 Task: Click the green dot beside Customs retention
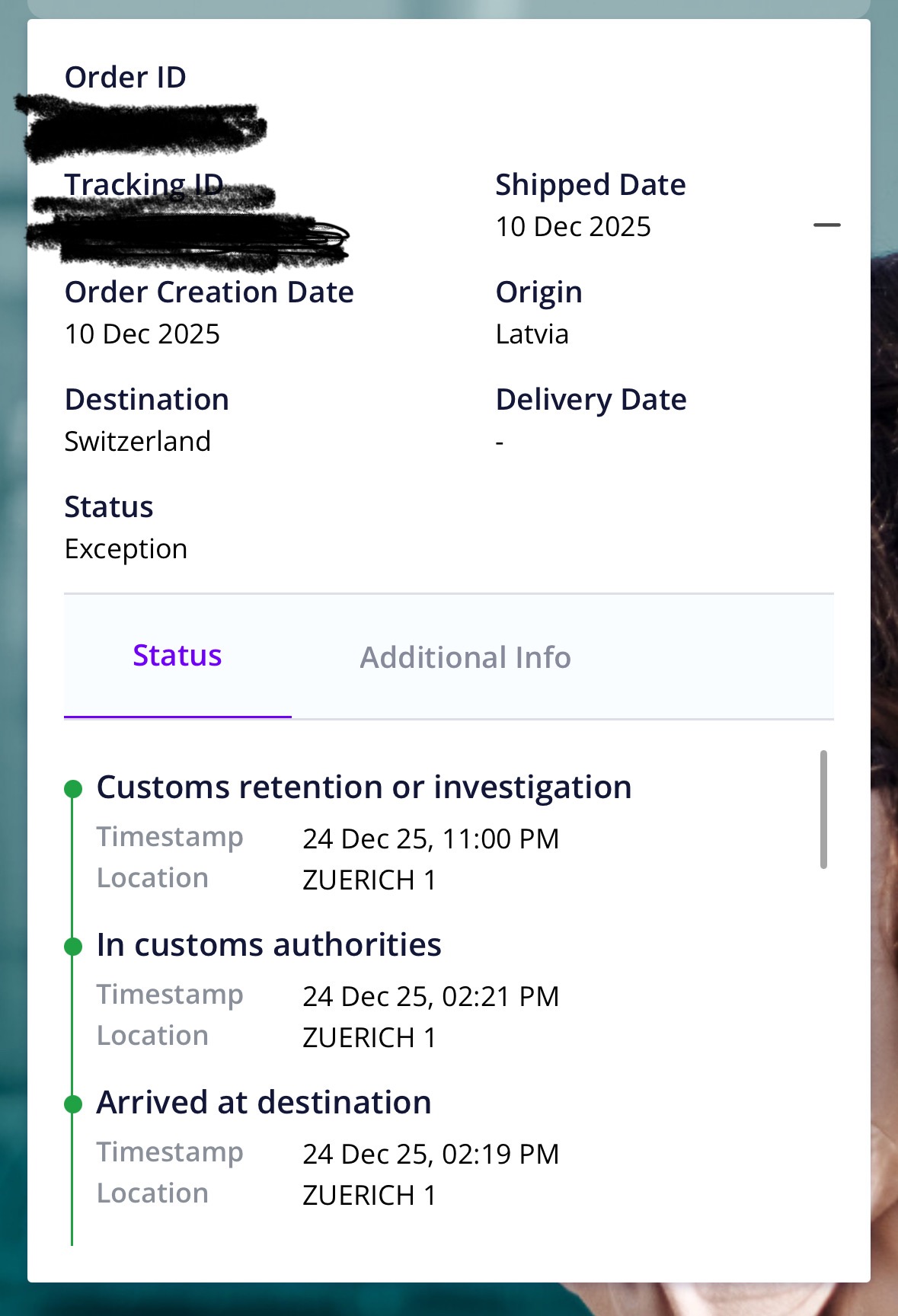point(73,789)
